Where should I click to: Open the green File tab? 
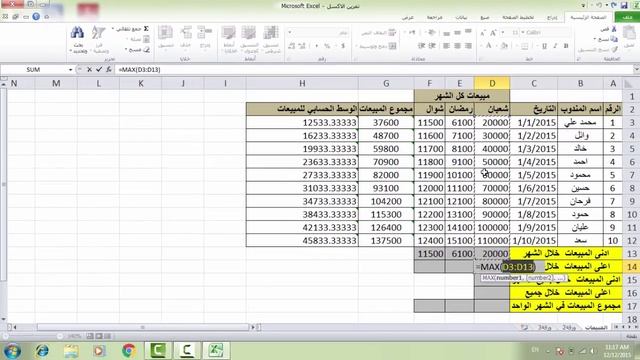tap(627, 18)
